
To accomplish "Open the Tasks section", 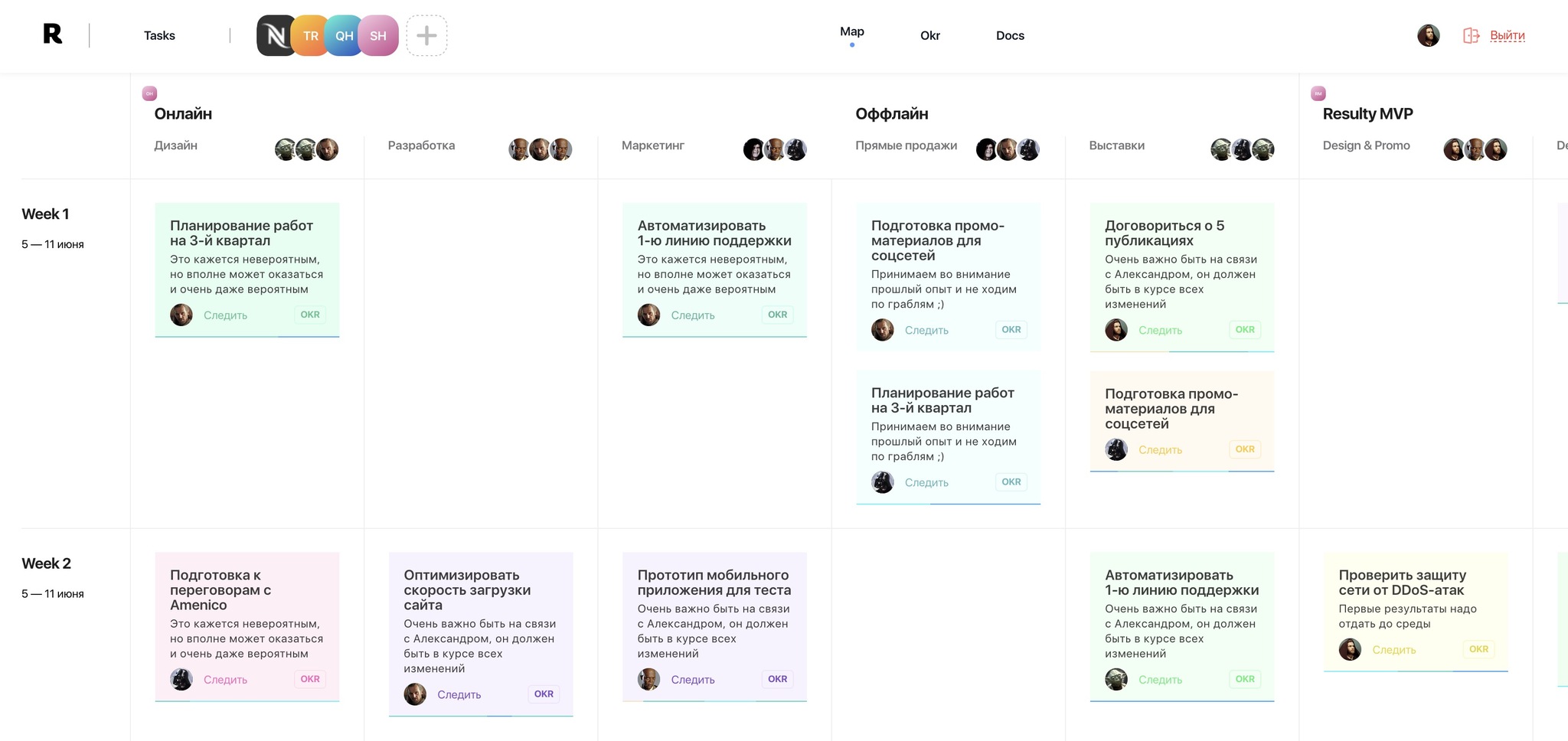I will tap(159, 35).
